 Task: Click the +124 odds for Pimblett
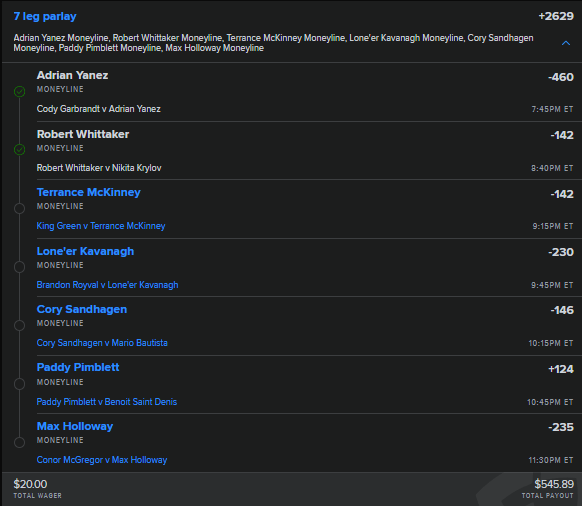(561, 369)
